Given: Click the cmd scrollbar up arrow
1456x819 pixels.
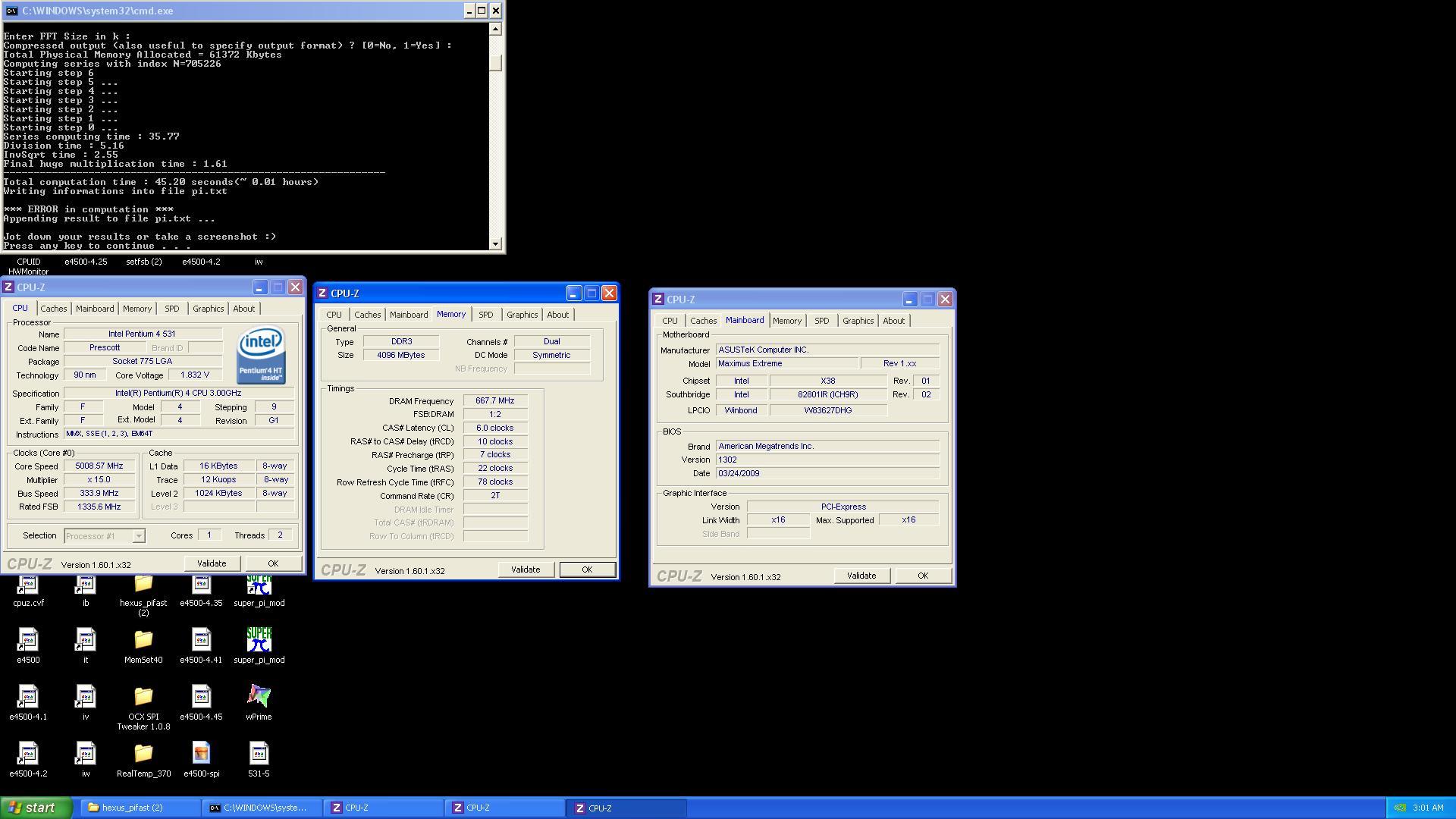Looking at the screenshot, I should pos(496,29).
